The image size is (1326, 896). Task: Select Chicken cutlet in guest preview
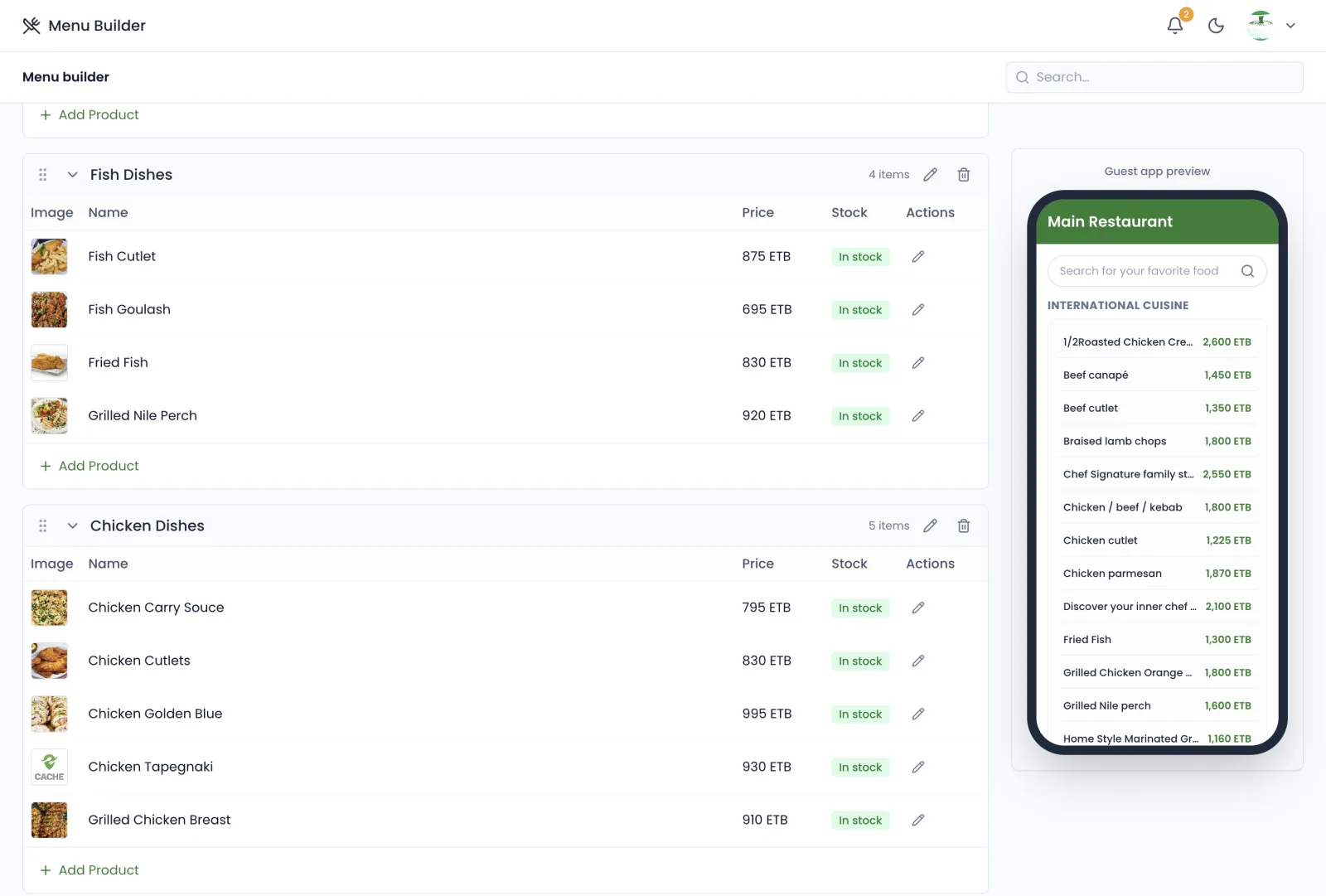(x=1157, y=540)
